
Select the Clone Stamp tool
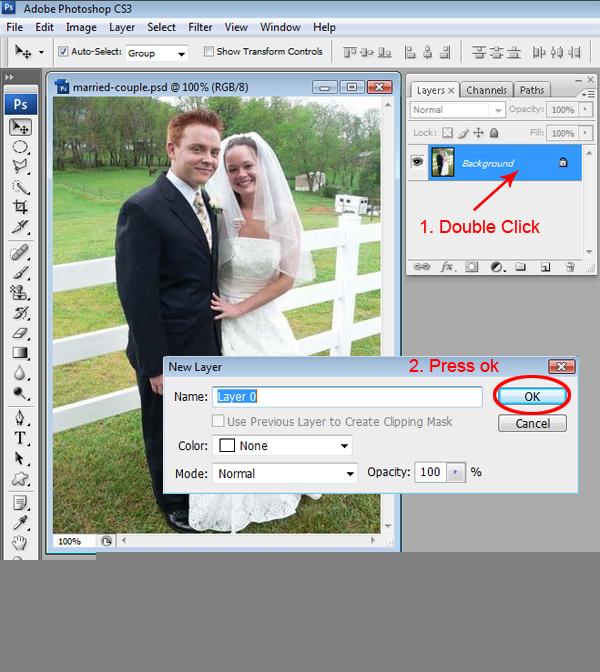[20, 293]
